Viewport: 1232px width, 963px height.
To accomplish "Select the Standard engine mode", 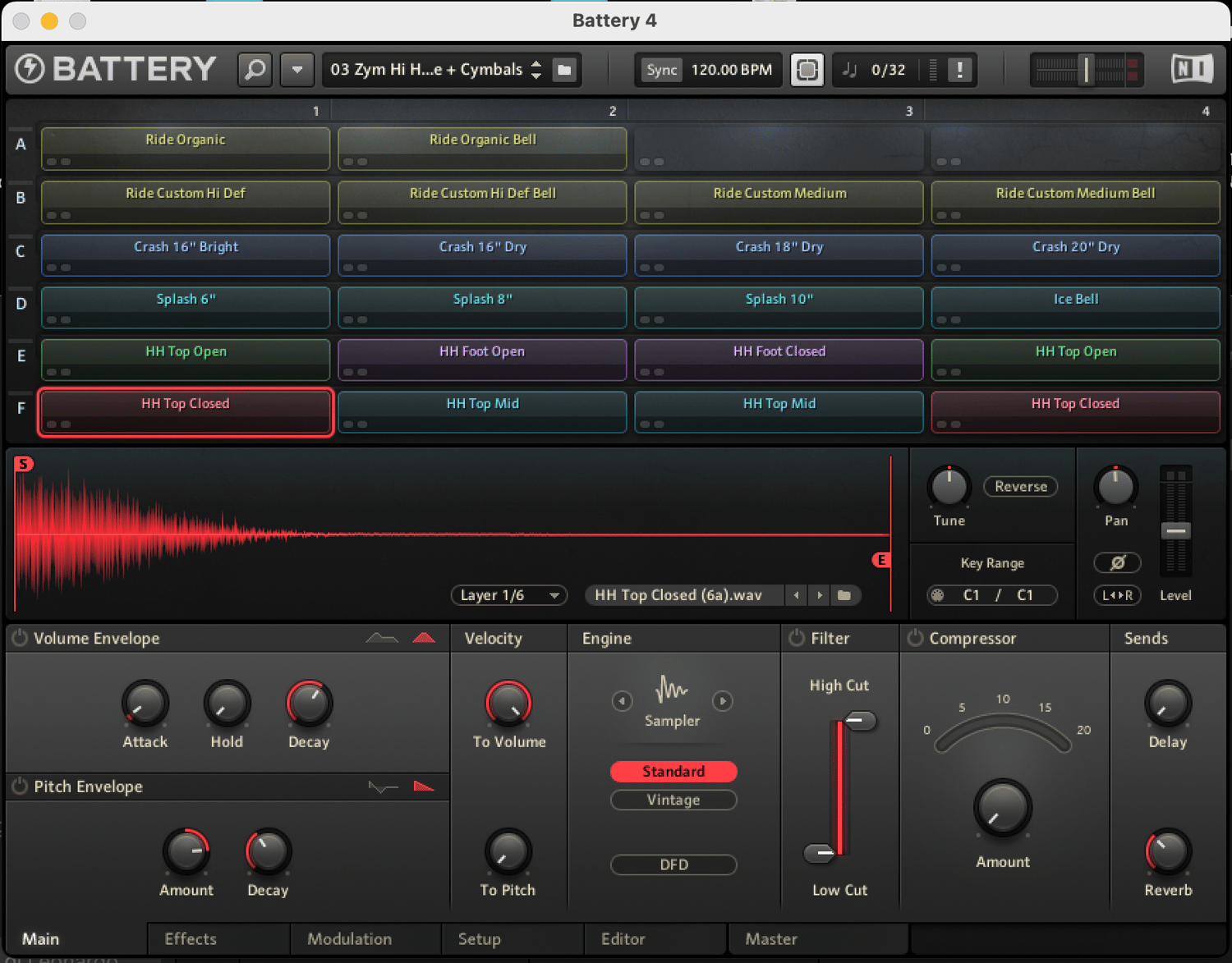I will point(673,772).
